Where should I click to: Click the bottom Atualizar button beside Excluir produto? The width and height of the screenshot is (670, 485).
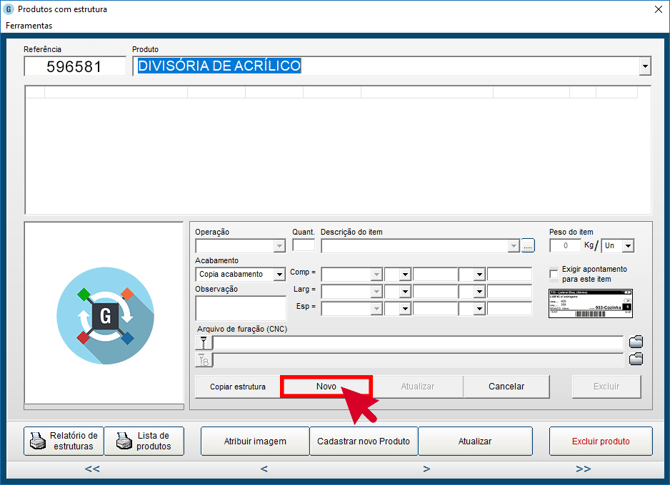[475, 441]
